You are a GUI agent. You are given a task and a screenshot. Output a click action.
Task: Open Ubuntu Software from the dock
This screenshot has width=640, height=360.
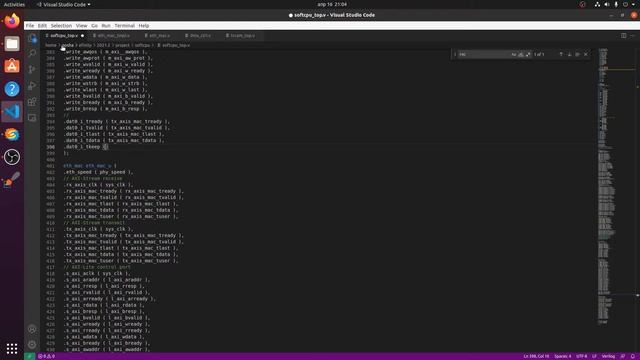(12, 66)
